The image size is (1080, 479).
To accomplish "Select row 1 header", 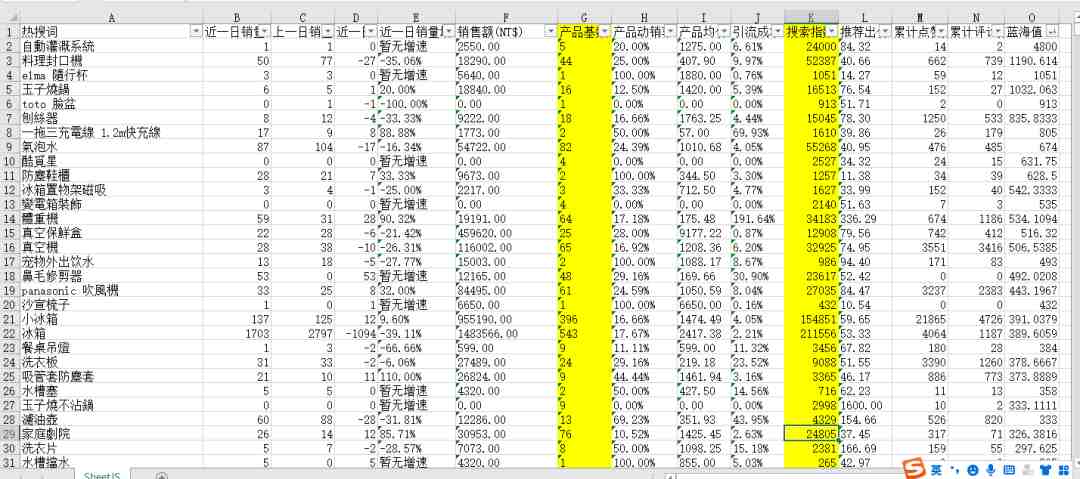I will pos(10,32).
